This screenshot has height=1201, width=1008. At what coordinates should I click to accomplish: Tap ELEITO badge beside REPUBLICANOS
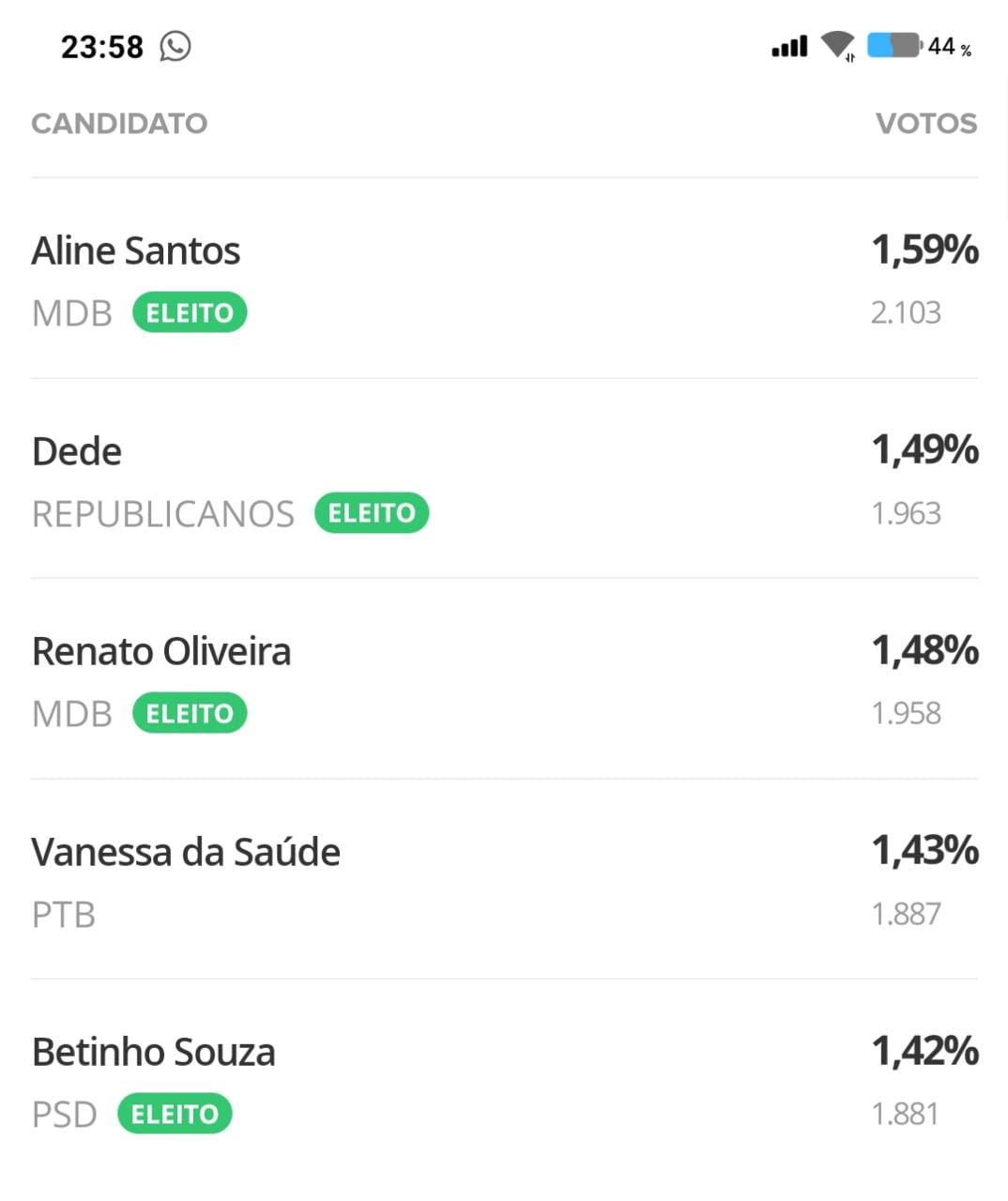[372, 513]
